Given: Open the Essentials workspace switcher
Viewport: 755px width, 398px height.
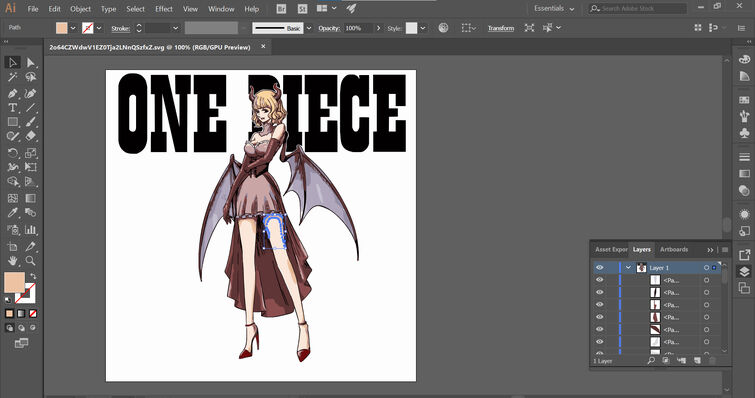Looking at the screenshot, I should (555, 9).
